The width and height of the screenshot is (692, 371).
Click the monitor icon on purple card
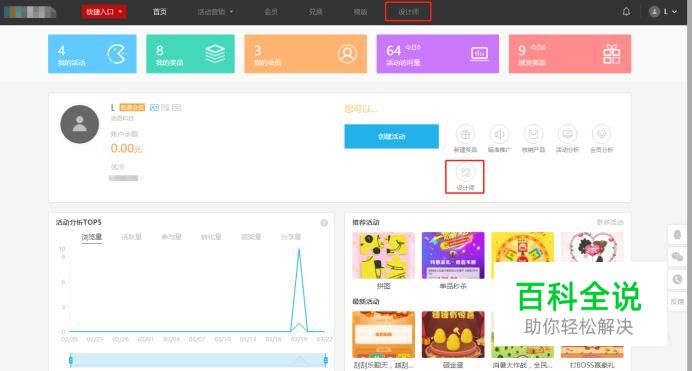(x=479, y=54)
